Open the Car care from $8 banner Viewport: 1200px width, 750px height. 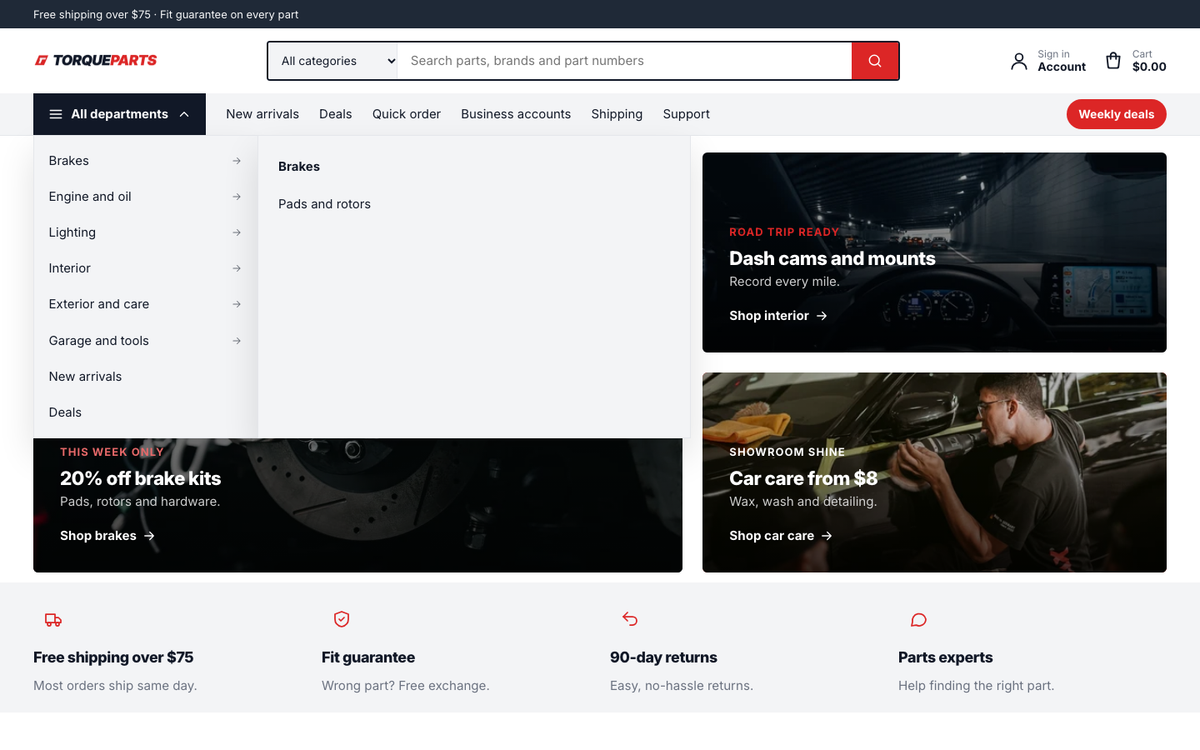coord(934,472)
